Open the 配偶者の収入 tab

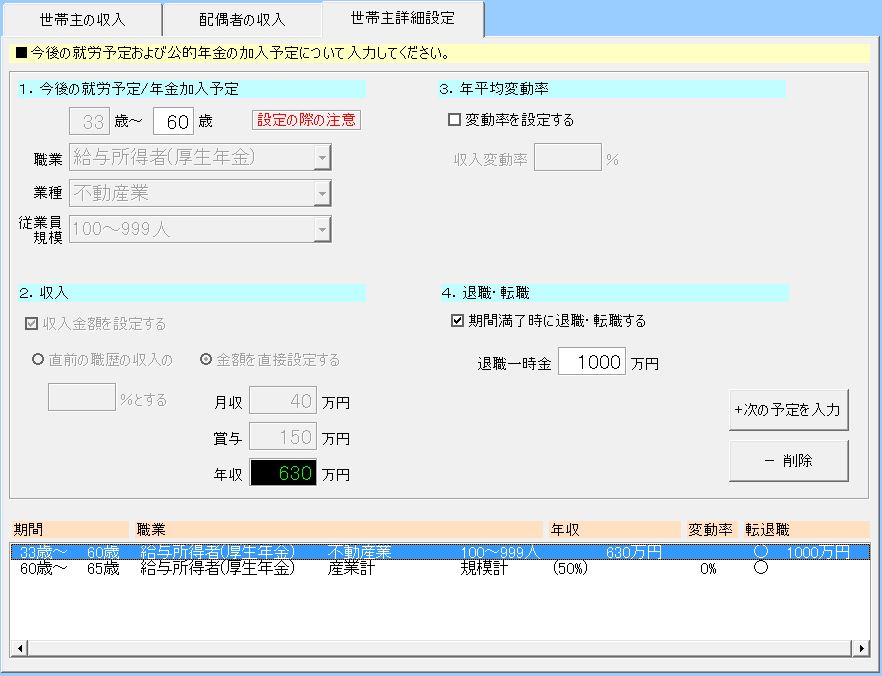(x=242, y=20)
